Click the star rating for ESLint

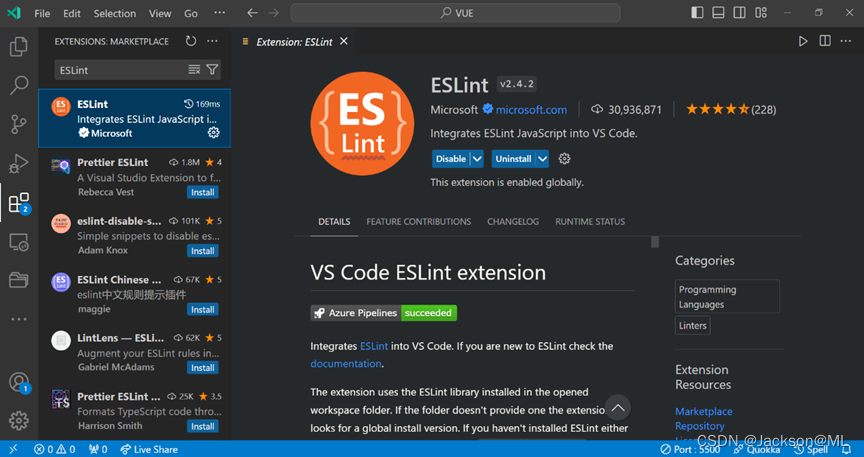731,110
